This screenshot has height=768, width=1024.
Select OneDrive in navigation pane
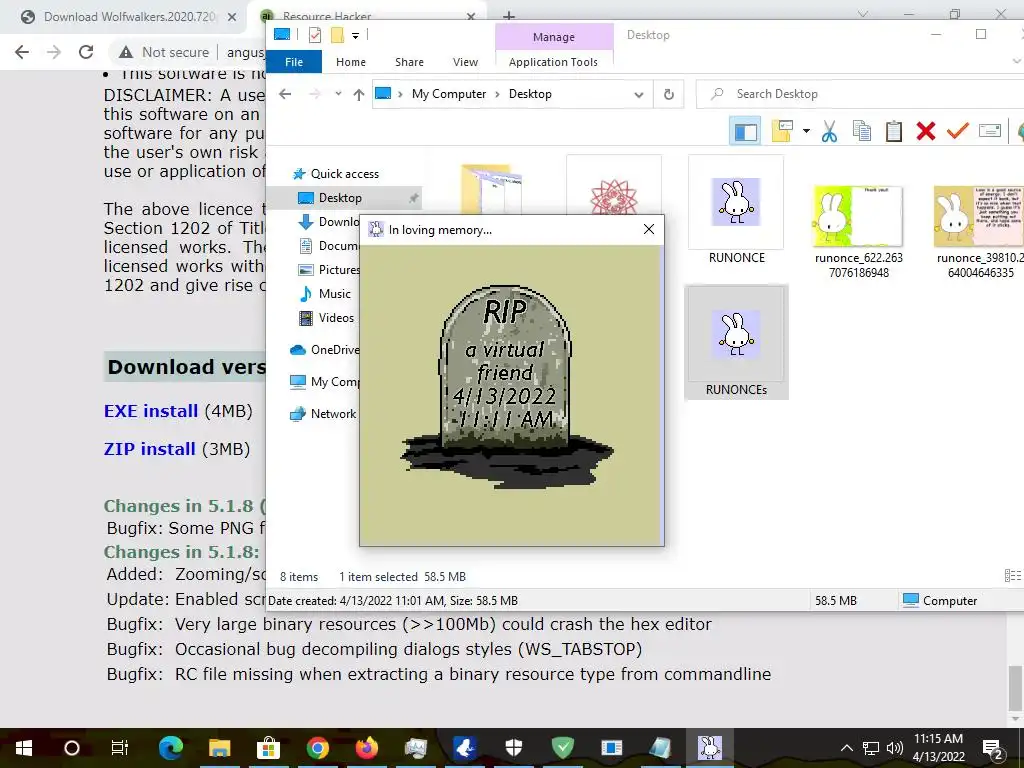325,350
